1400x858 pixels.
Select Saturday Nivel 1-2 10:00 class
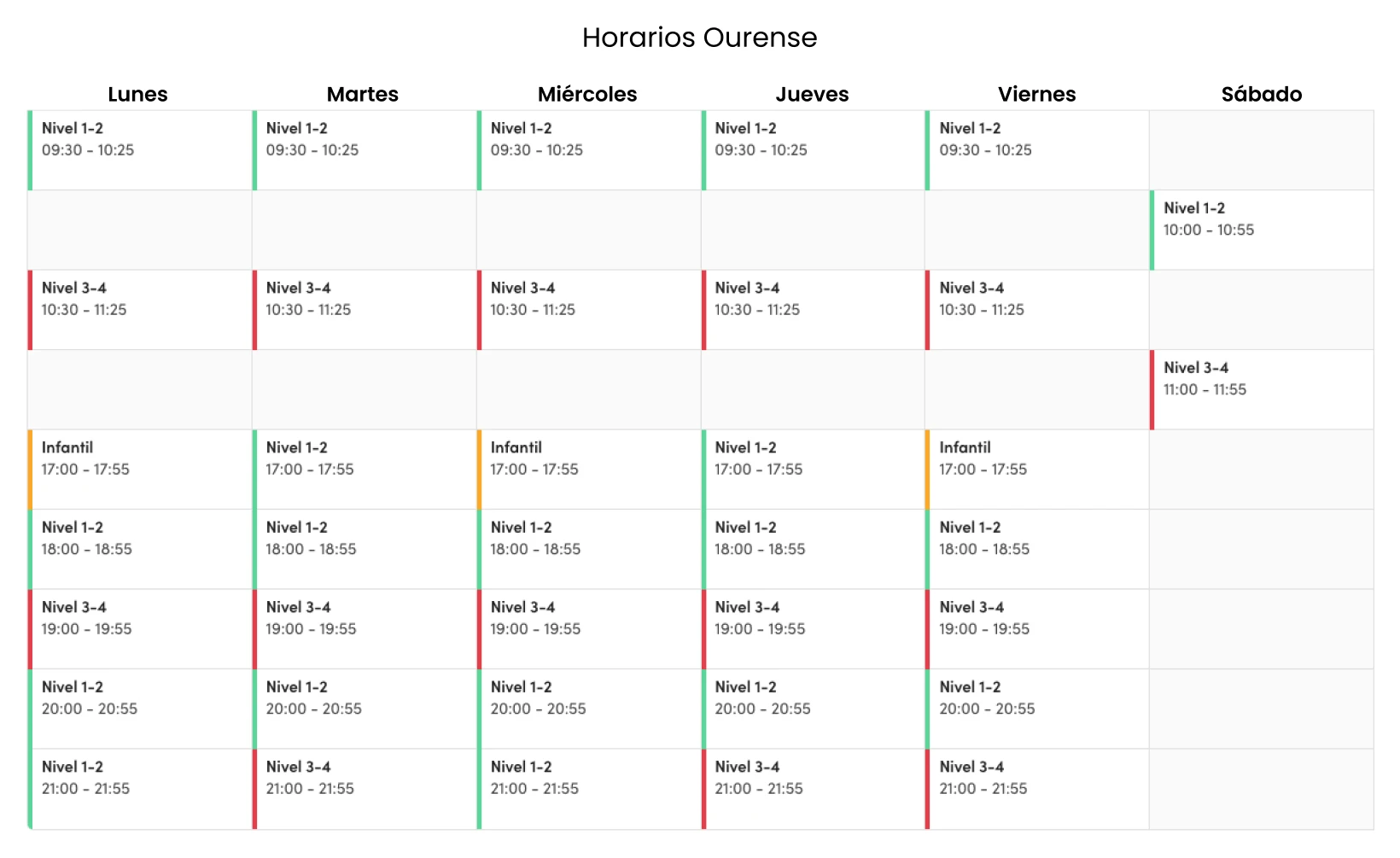(1261, 230)
